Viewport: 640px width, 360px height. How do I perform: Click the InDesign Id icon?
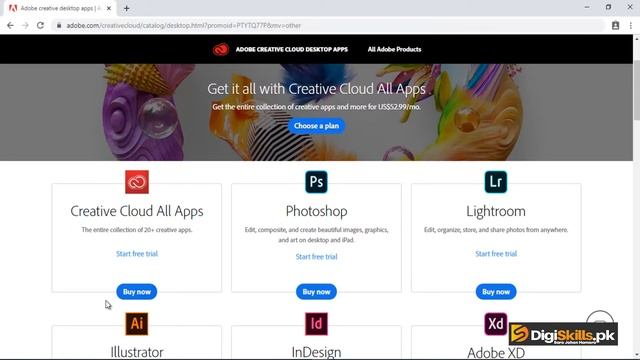click(316, 324)
